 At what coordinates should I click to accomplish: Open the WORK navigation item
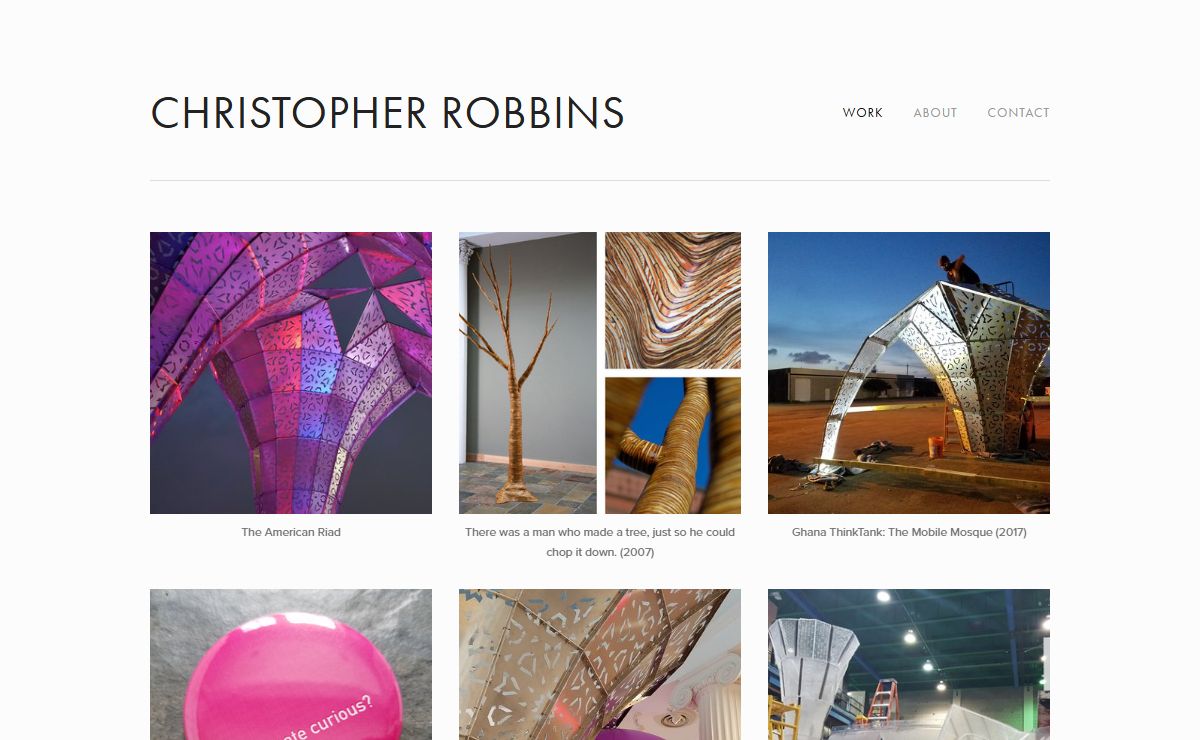[x=863, y=113]
